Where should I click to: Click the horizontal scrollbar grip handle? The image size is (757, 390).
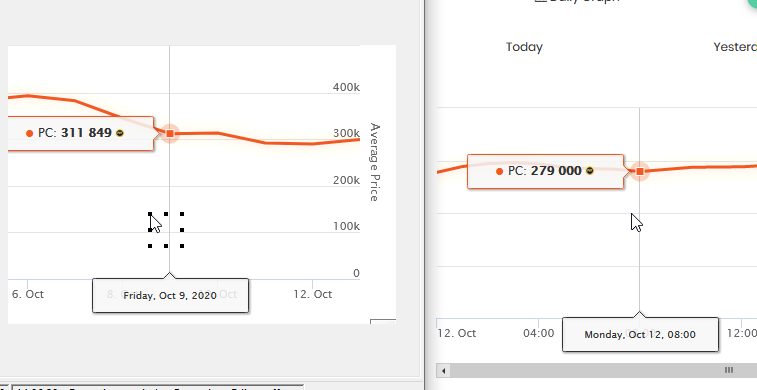pyautogui.click(x=729, y=370)
